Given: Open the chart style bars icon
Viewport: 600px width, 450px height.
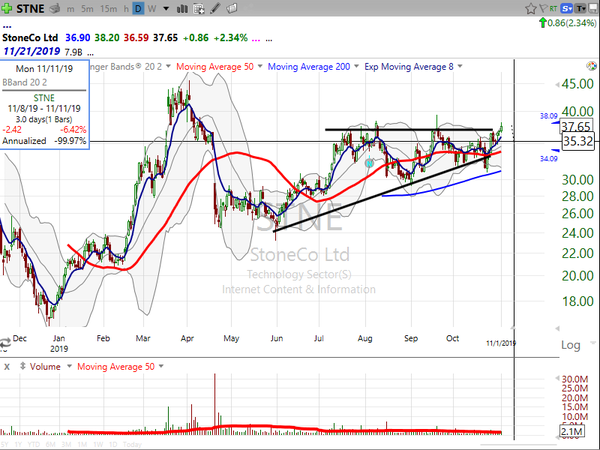Looking at the screenshot, I should point(182,8).
